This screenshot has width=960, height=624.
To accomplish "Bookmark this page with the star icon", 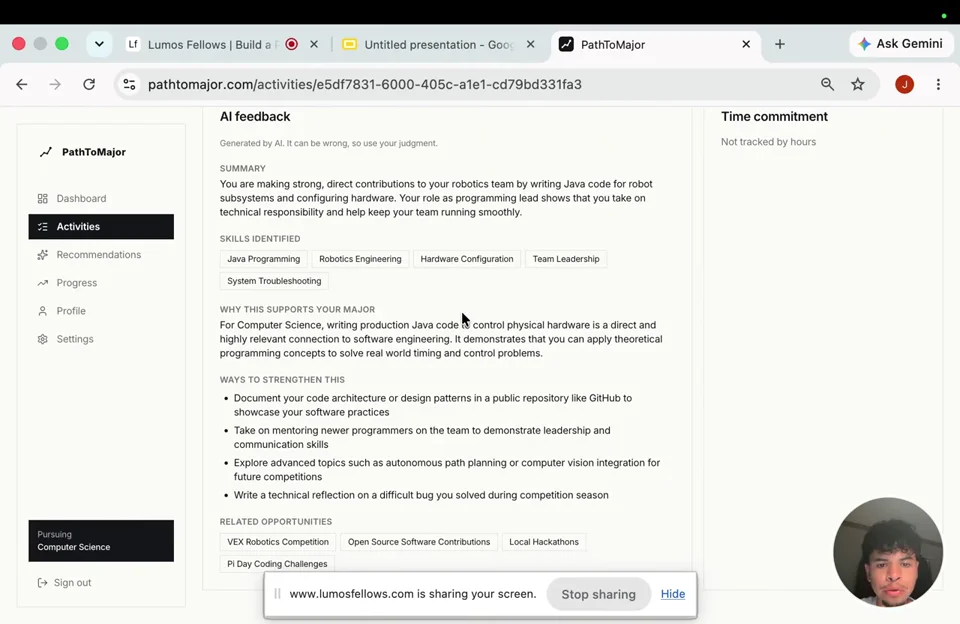I will click(858, 85).
